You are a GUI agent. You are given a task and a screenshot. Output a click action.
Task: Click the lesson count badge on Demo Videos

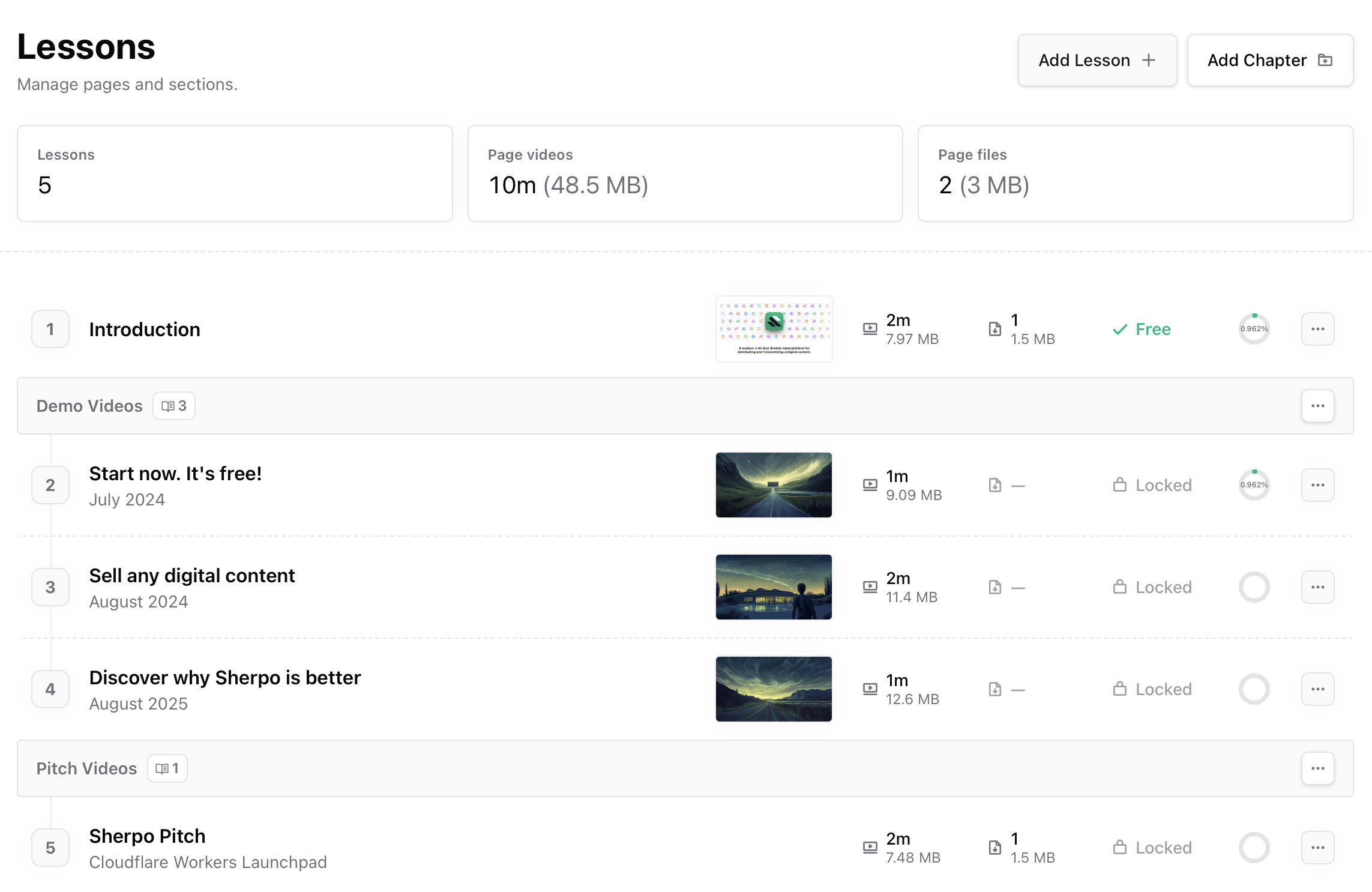(x=173, y=406)
